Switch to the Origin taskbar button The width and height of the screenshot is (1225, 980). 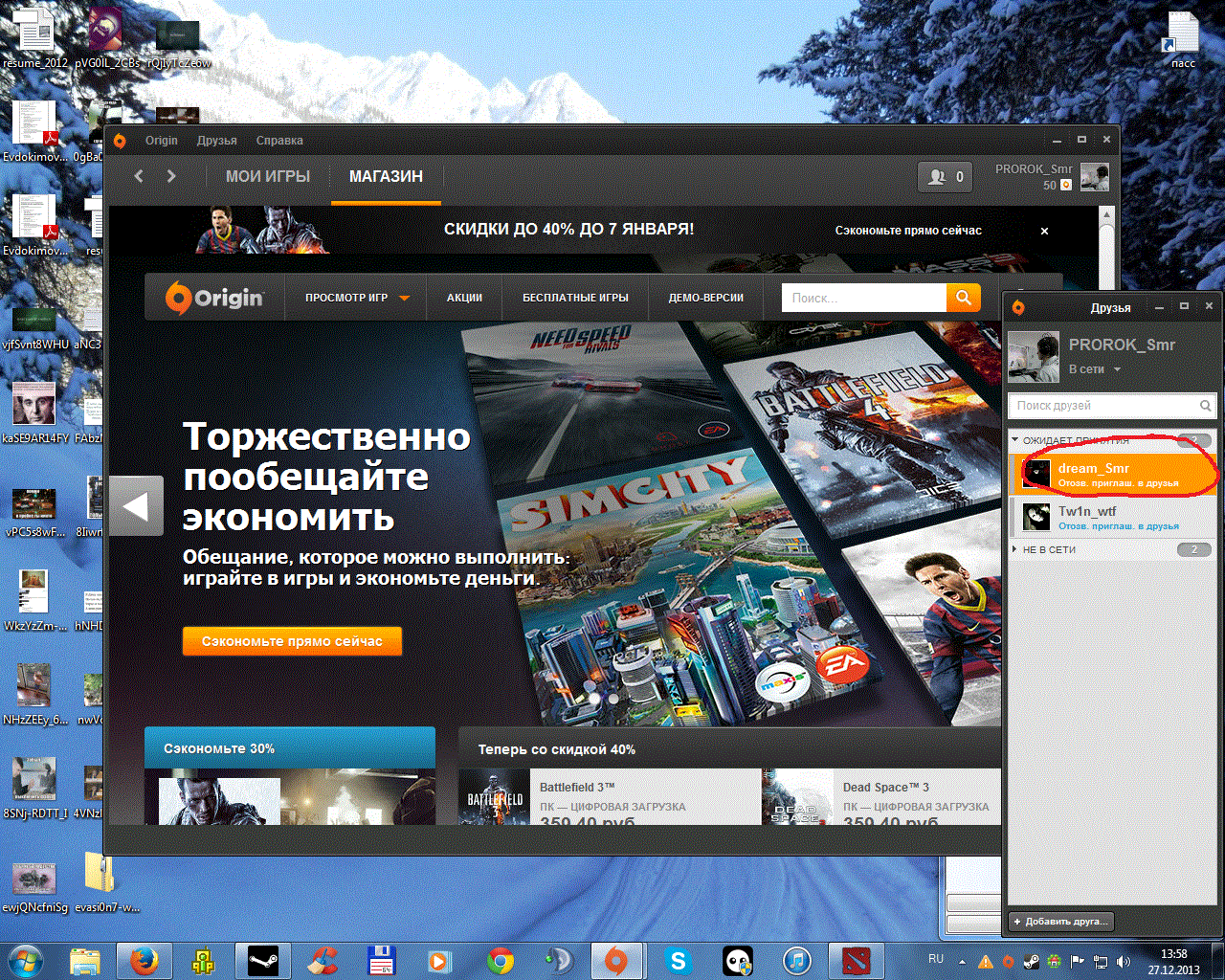617,960
